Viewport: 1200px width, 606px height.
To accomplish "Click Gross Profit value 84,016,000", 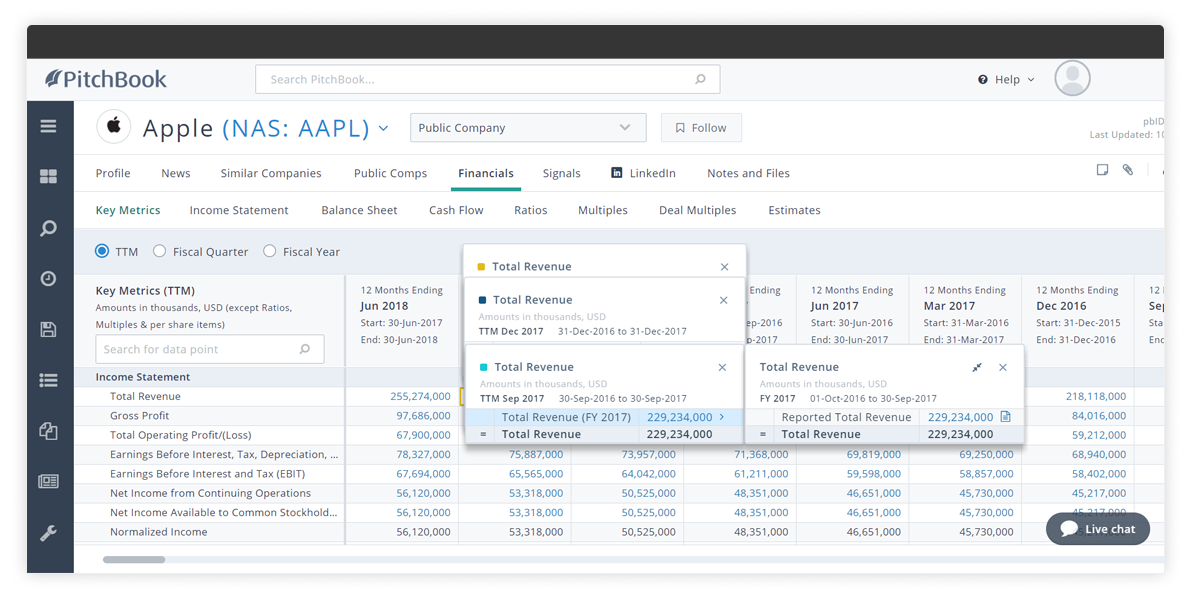I will point(1099,416).
